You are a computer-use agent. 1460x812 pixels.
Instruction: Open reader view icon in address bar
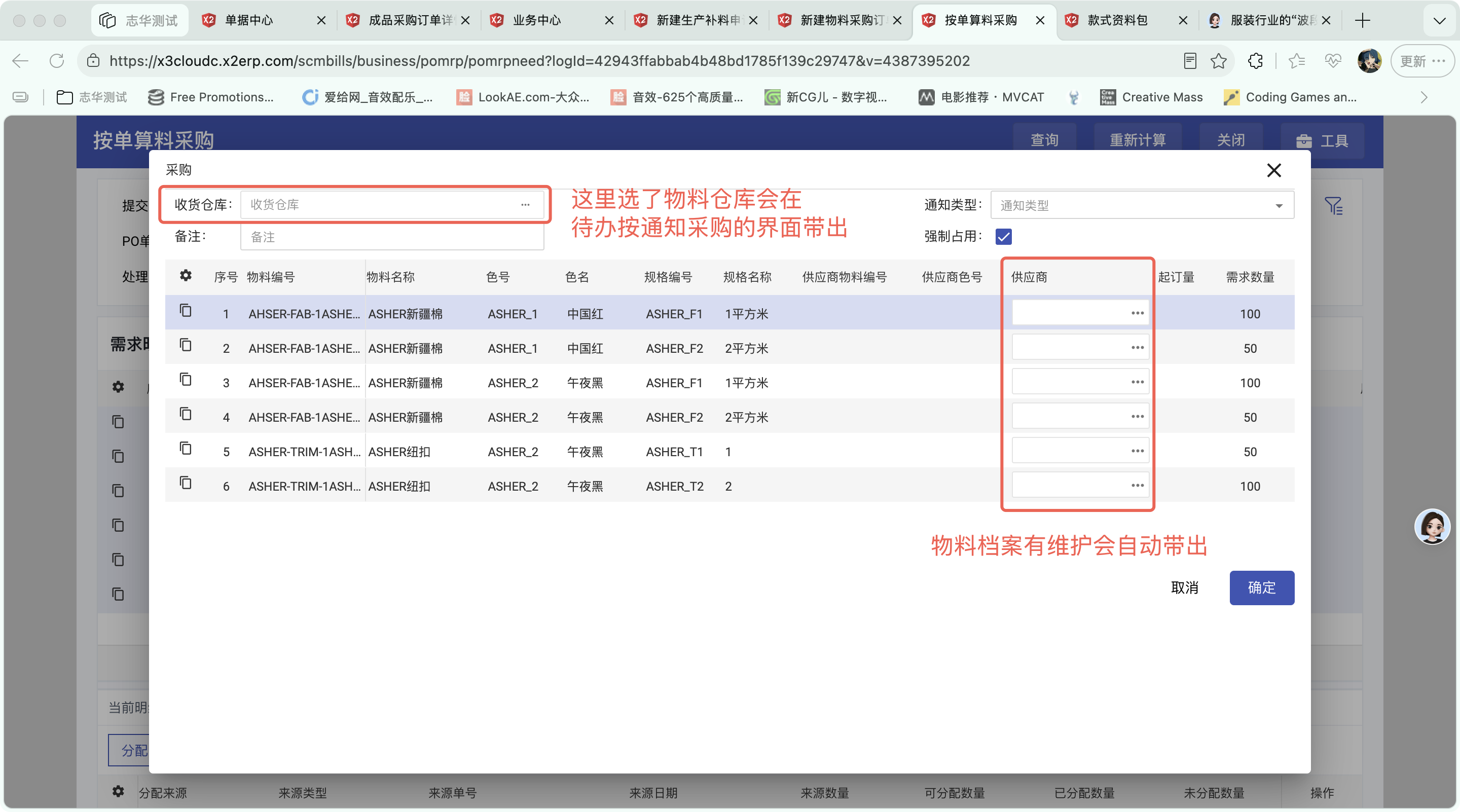[x=1190, y=61]
